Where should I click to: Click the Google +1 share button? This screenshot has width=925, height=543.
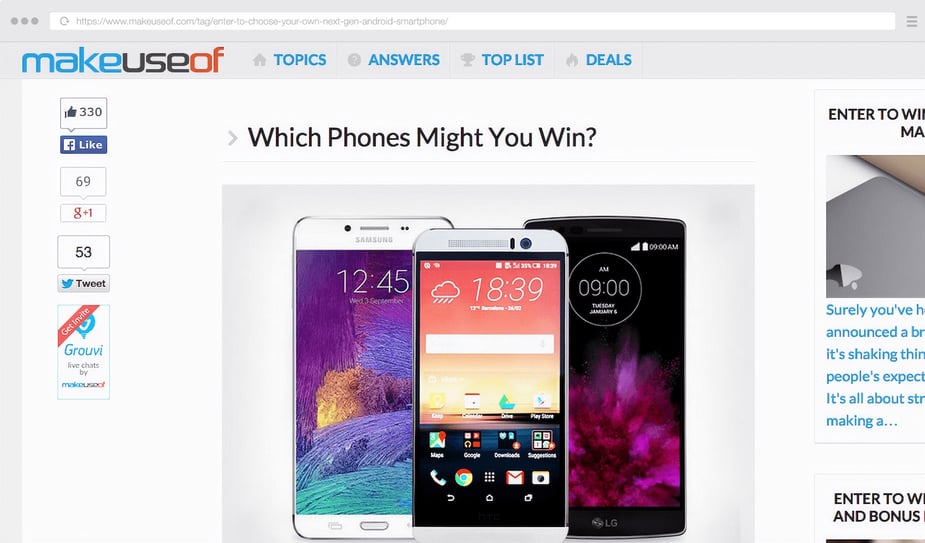pos(83,213)
